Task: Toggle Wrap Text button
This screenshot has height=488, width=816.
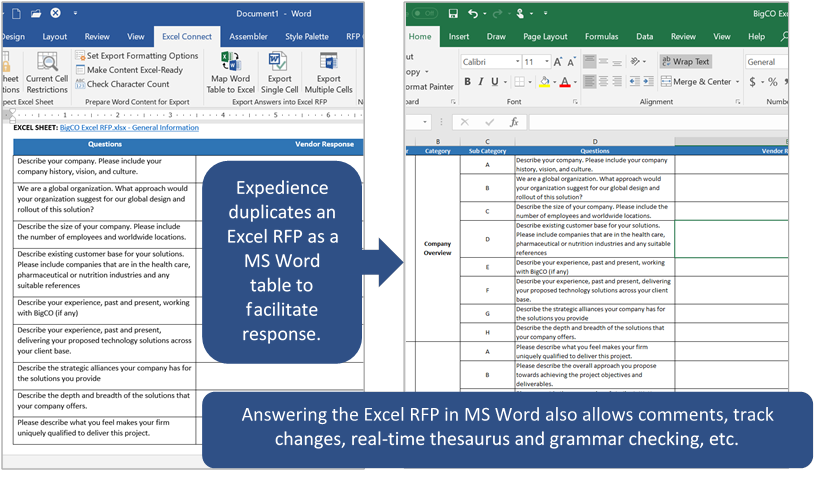Action: coord(685,62)
